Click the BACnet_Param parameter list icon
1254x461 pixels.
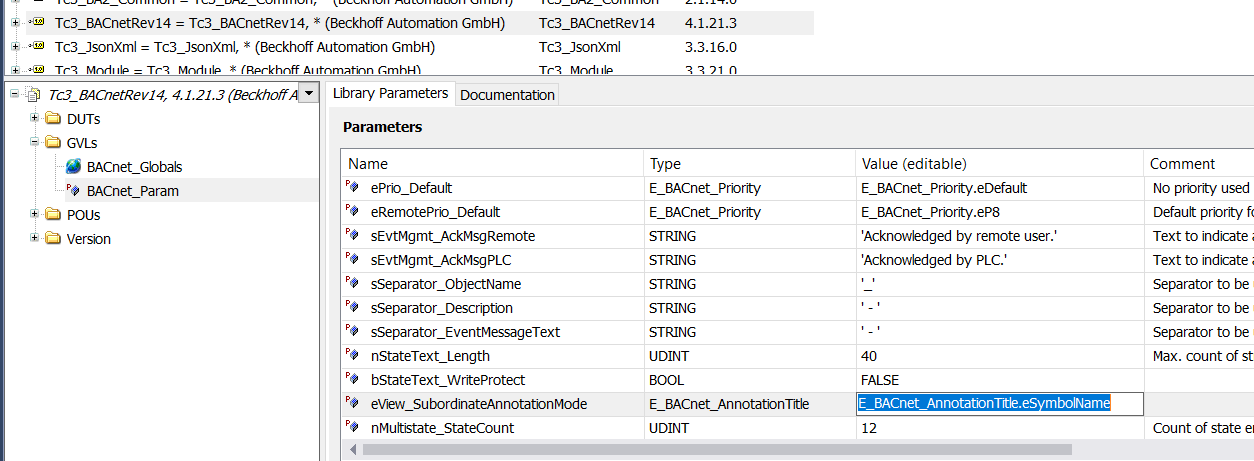(73, 190)
